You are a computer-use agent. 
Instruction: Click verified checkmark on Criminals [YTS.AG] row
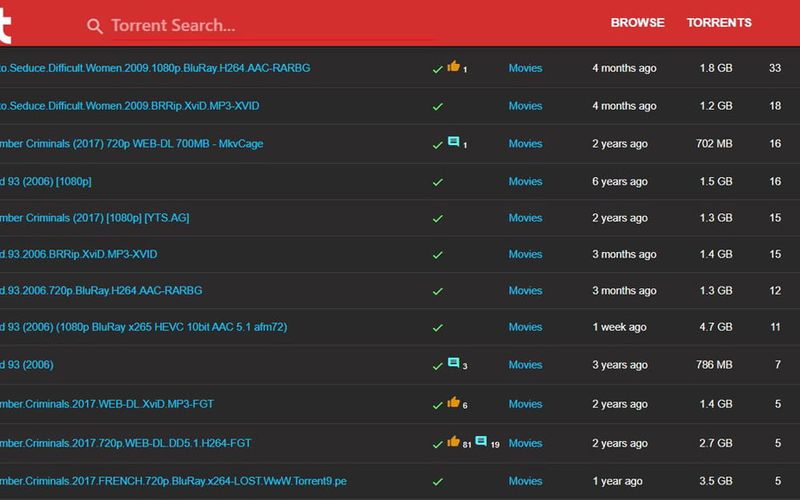(x=437, y=218)
